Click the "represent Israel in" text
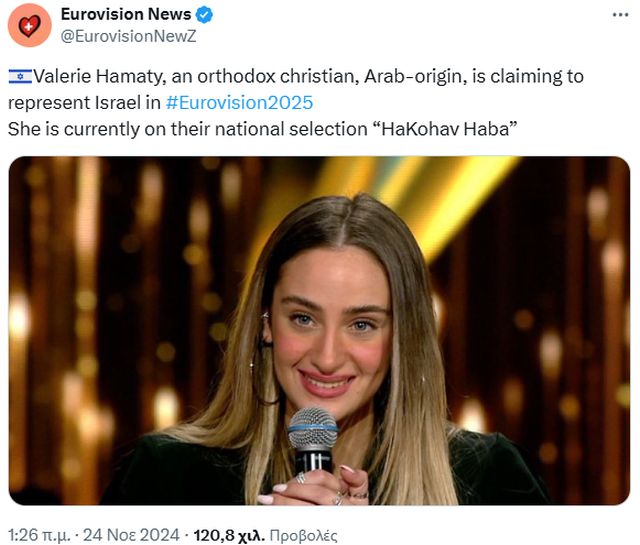Screen dimensions: 640x545 (x=84, y=102)
